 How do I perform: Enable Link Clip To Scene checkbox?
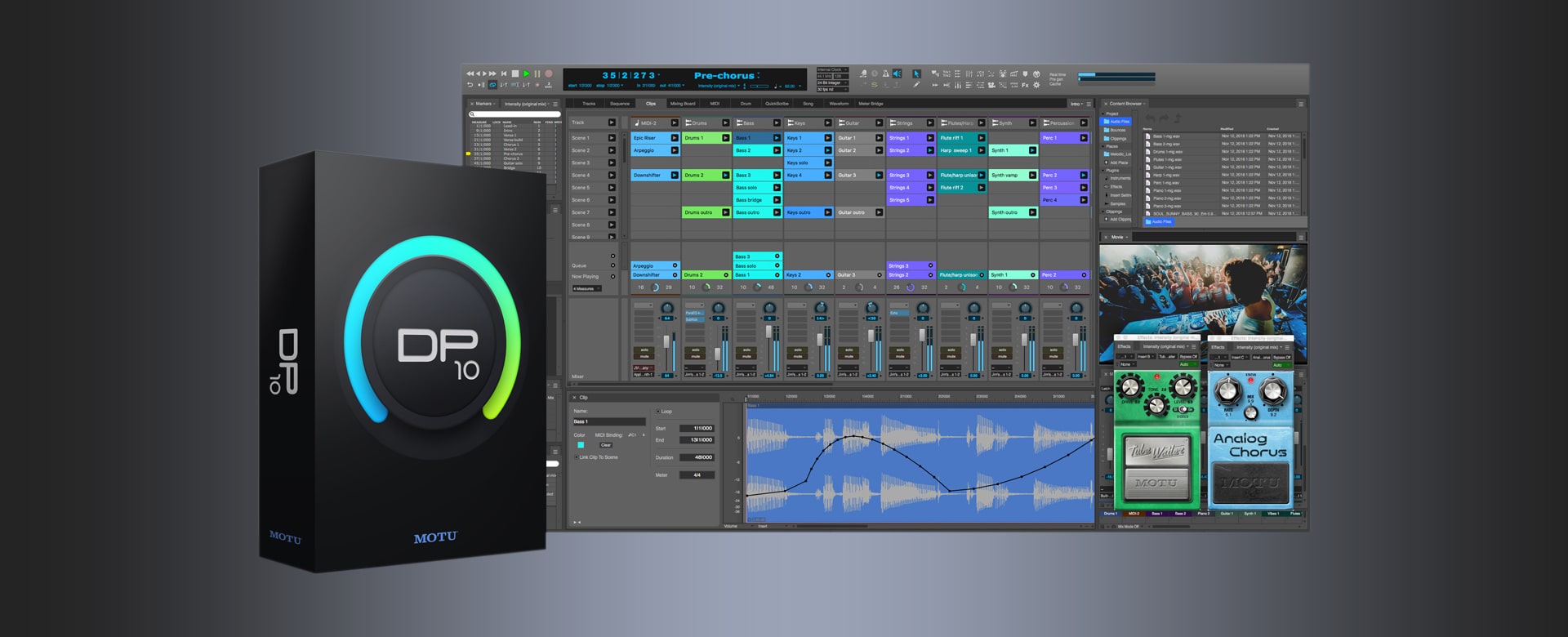[x=576, y=457]
